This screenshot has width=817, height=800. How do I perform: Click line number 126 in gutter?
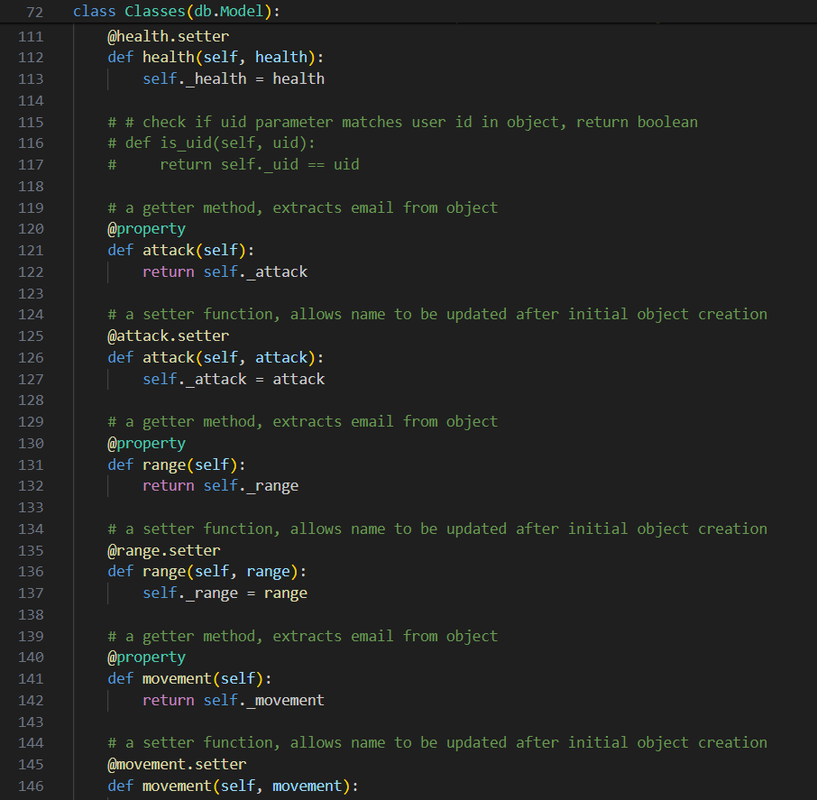click(x=31, y=358)
